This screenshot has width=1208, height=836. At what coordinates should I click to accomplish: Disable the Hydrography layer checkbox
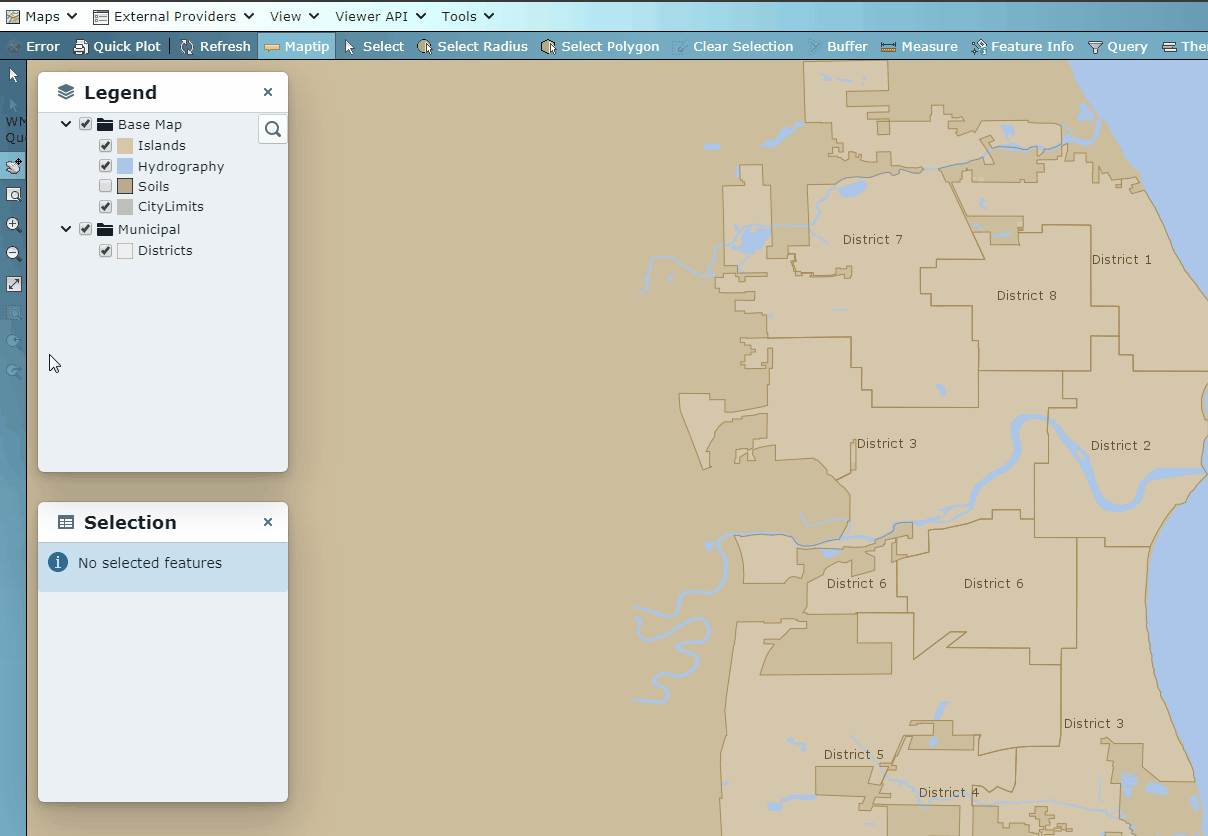point(105,166)
